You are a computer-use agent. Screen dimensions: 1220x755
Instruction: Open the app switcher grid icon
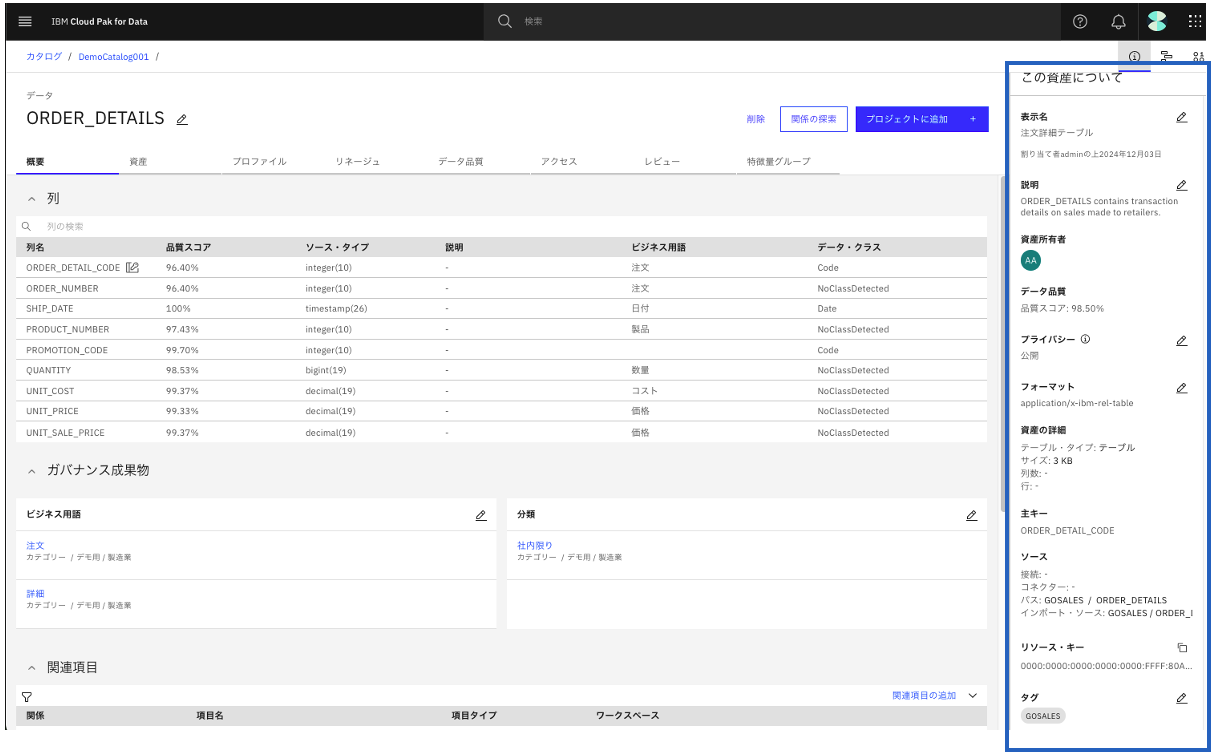[1195, 21]
